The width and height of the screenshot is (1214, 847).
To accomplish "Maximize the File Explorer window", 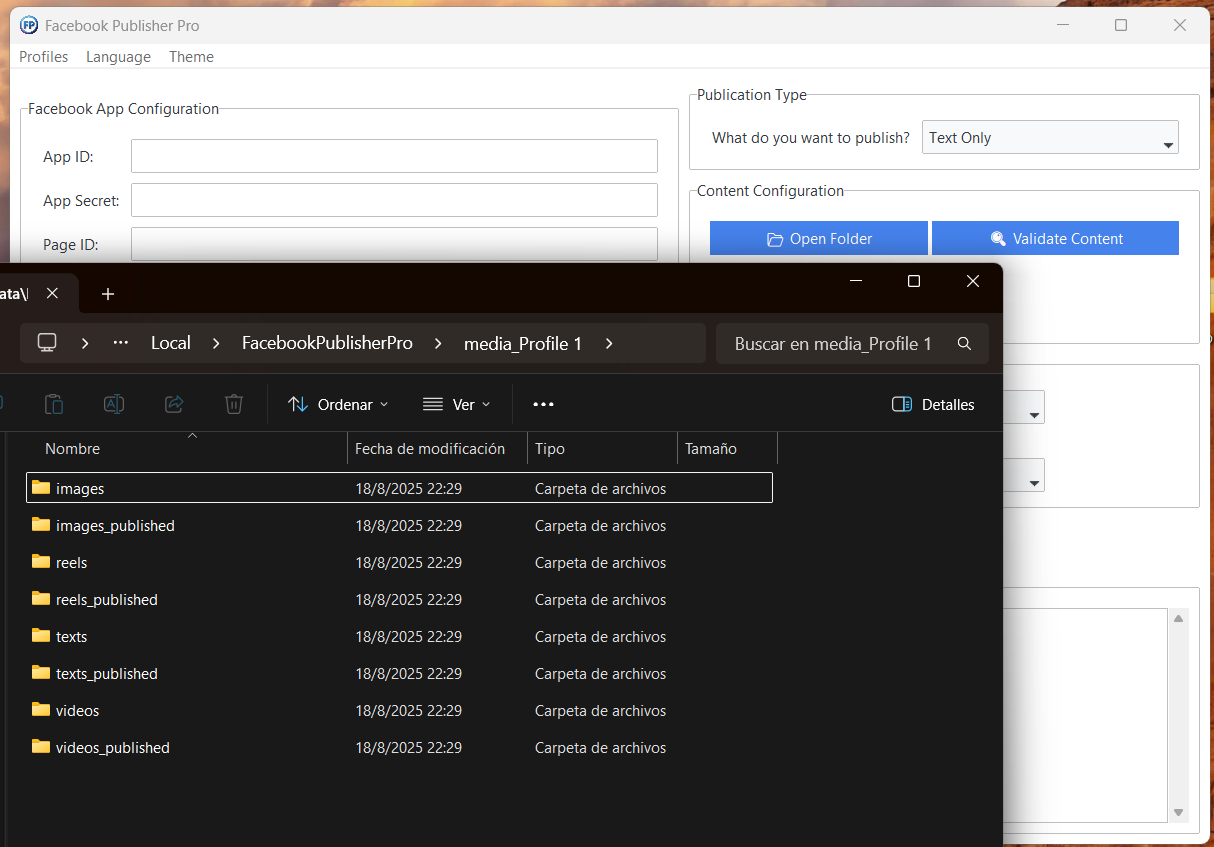I will pyautogui.click(x=913, y=282).
